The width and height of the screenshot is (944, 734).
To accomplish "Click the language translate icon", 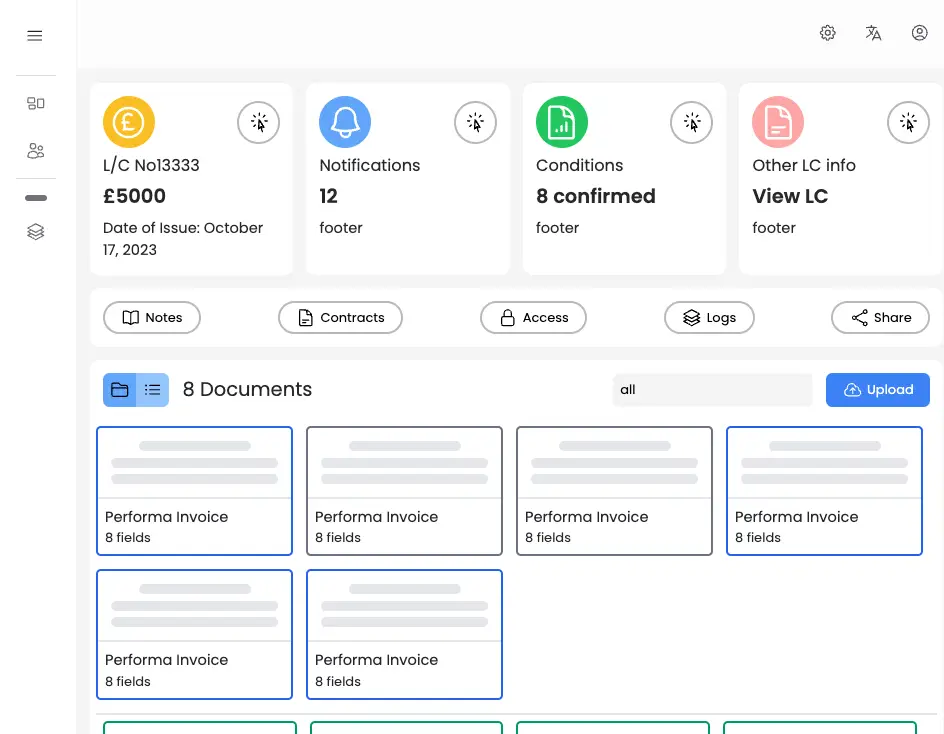I will pos(874,33).
